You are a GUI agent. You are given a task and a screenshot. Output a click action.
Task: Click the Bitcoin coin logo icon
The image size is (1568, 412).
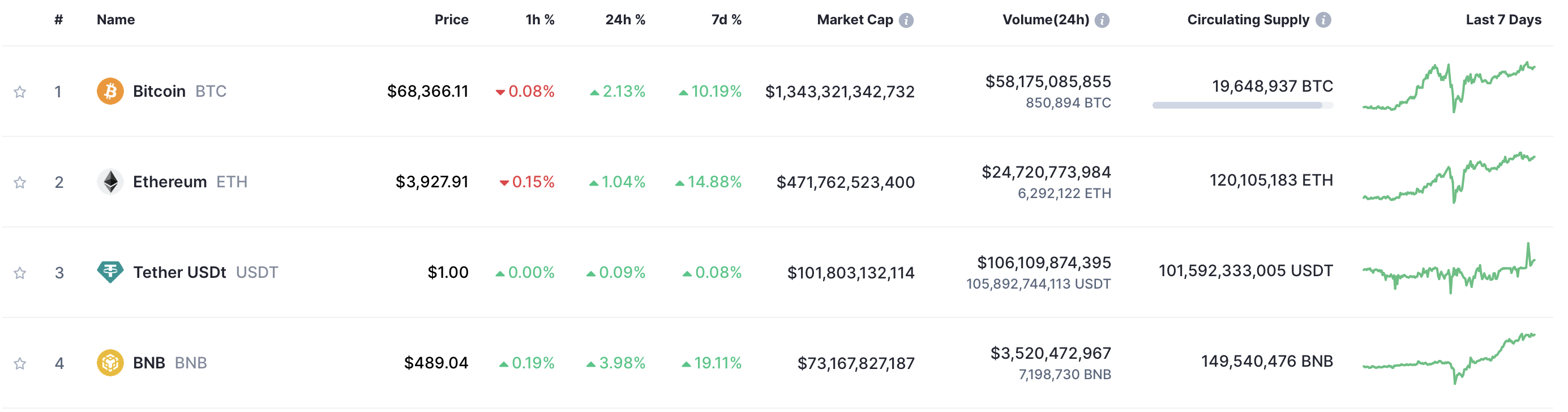[x=110, y=91]
